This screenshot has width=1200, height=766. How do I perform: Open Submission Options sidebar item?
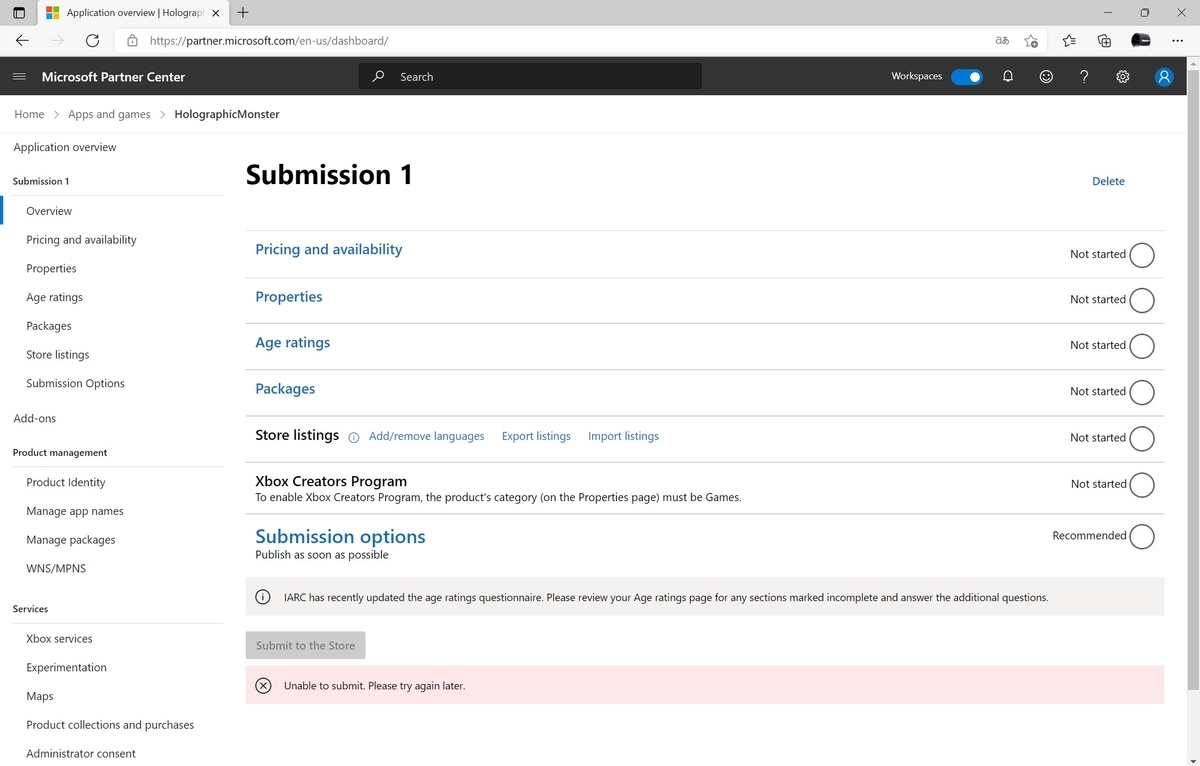point(75,383)
